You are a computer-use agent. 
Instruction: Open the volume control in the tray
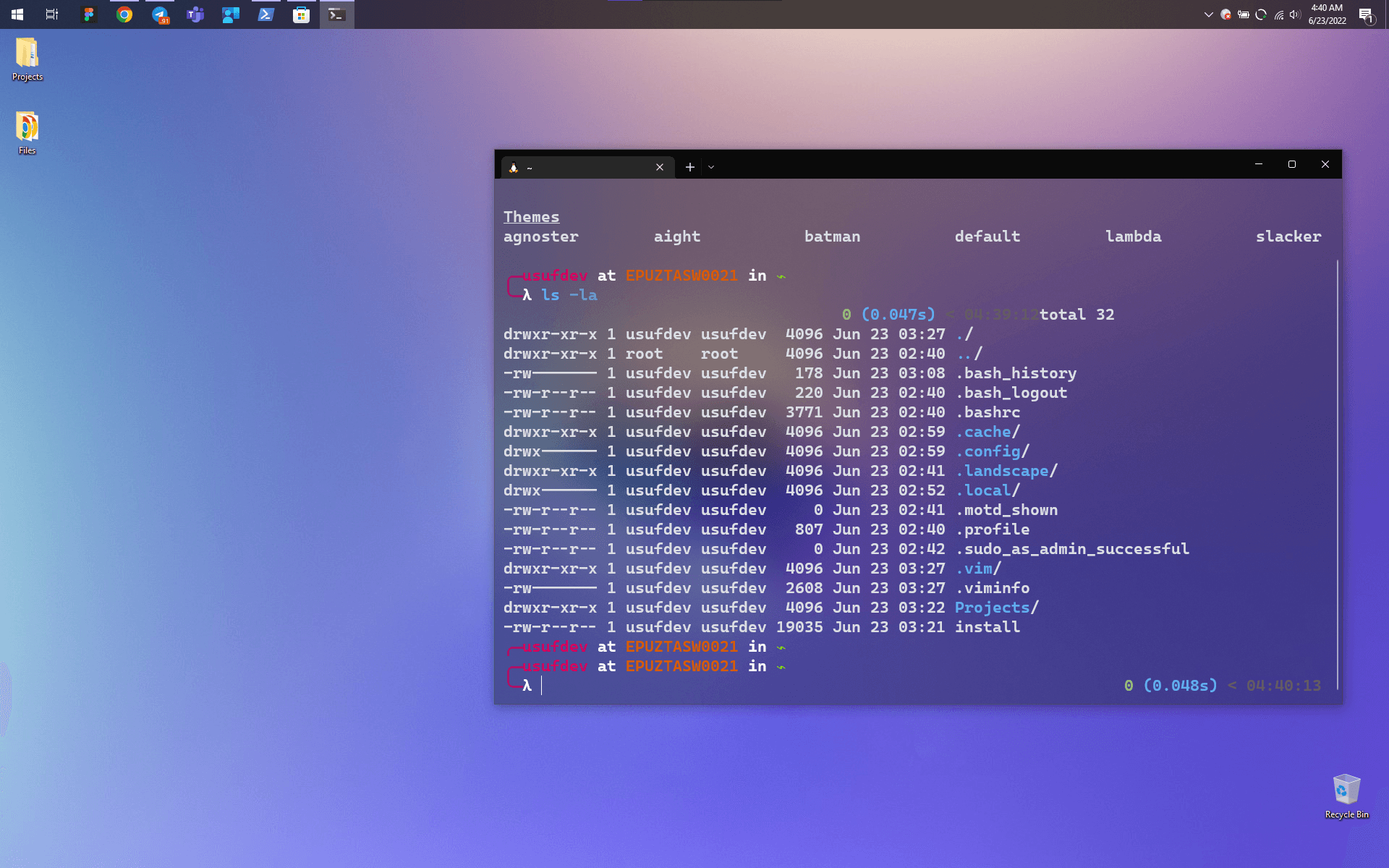click(1295, 14)
